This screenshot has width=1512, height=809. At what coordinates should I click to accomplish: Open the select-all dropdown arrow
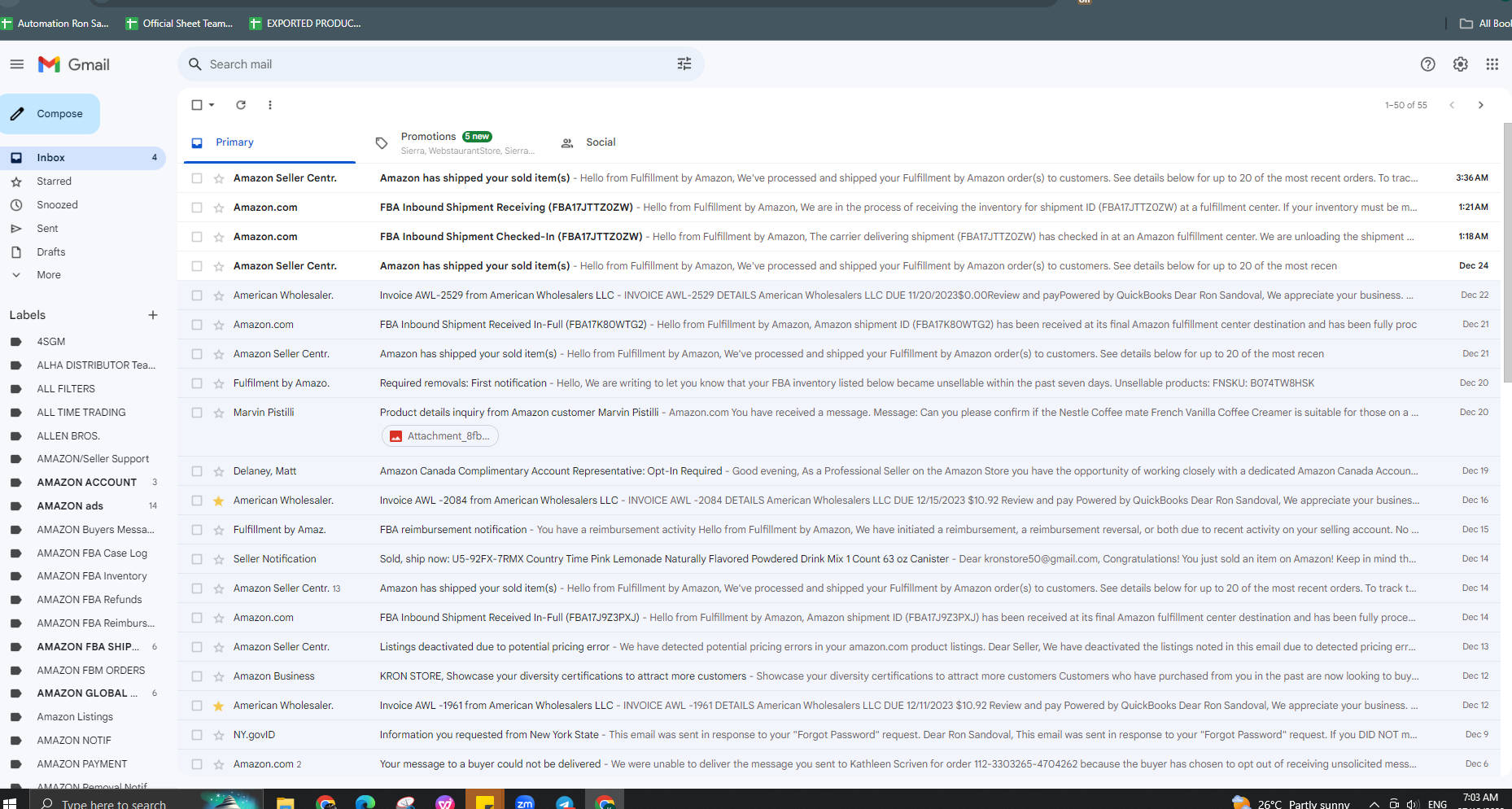[212, 105]
